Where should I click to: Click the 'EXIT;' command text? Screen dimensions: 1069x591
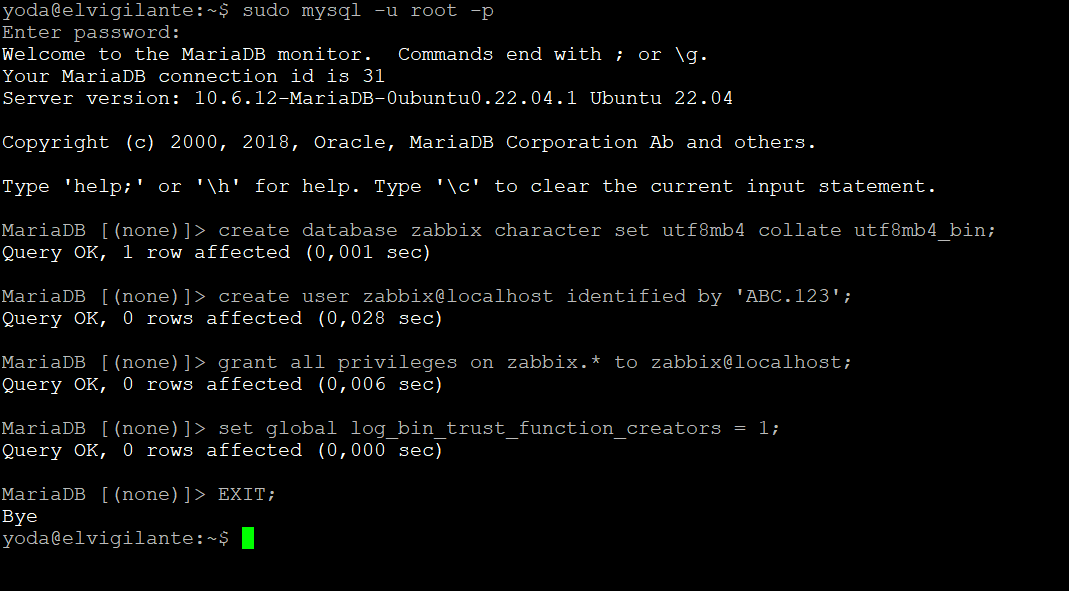(247, 494)
